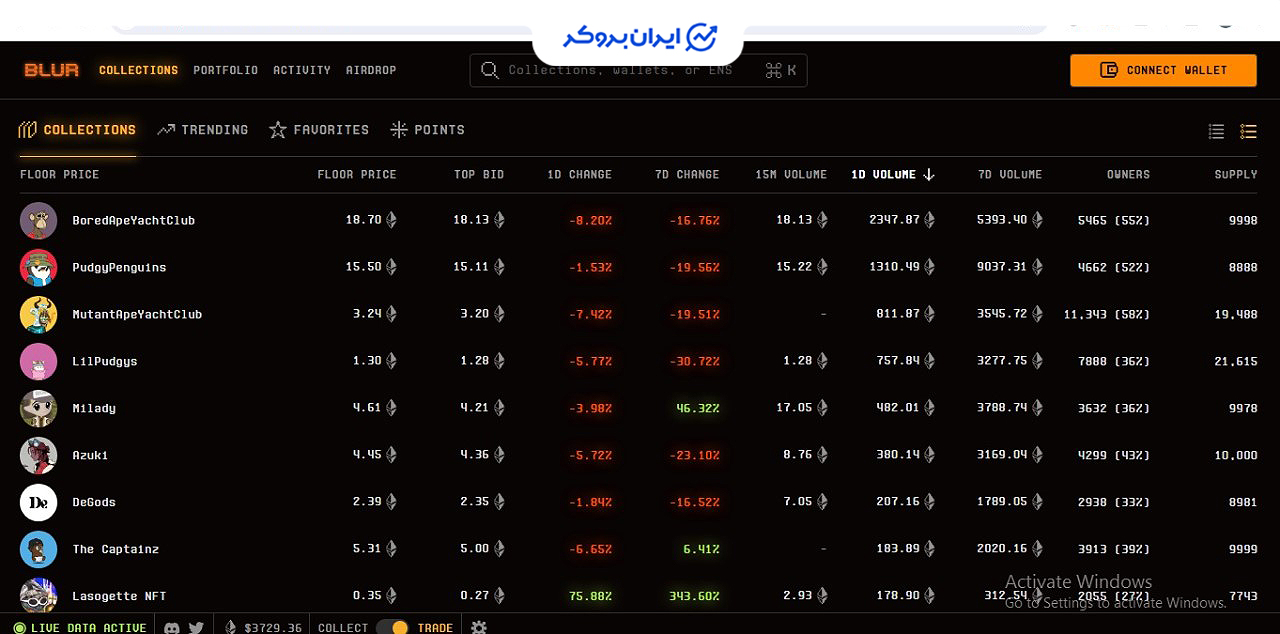Click LilPudgys collection name
The height and width of the screenshot is (634, 1280).
point(105,361)
